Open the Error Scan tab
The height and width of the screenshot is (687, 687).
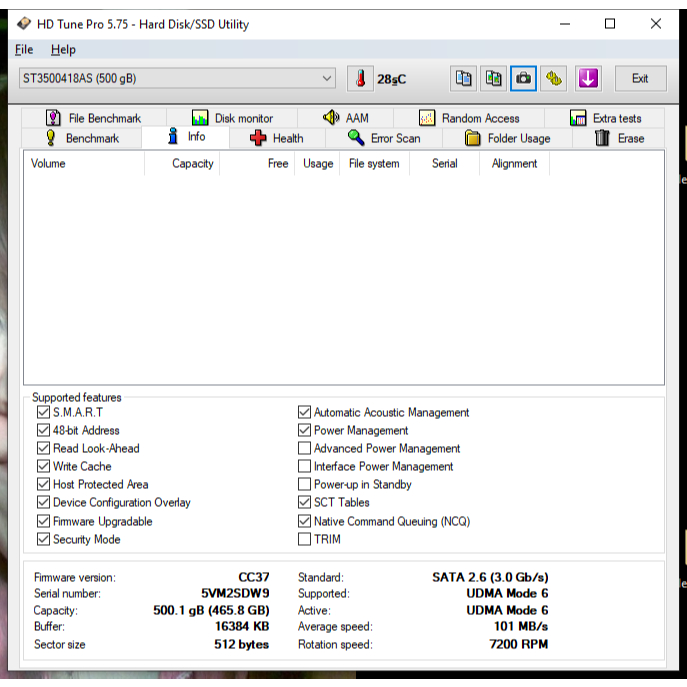(x=384, y=139)
